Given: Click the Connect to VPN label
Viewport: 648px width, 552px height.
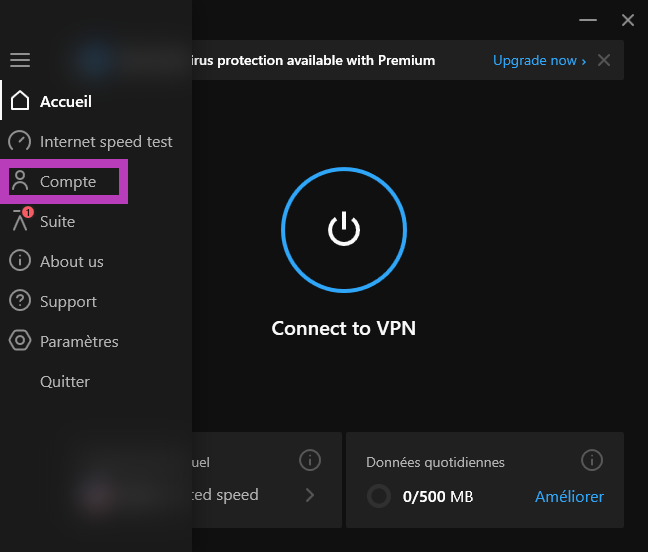Looking at the screenshot, I should (344, 328).
